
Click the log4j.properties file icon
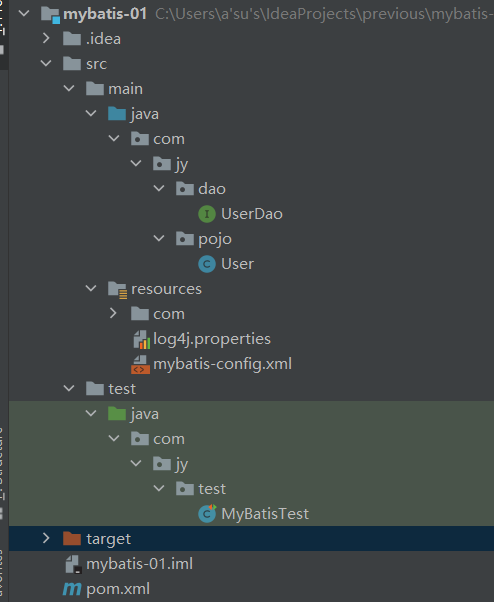[141, 339]
